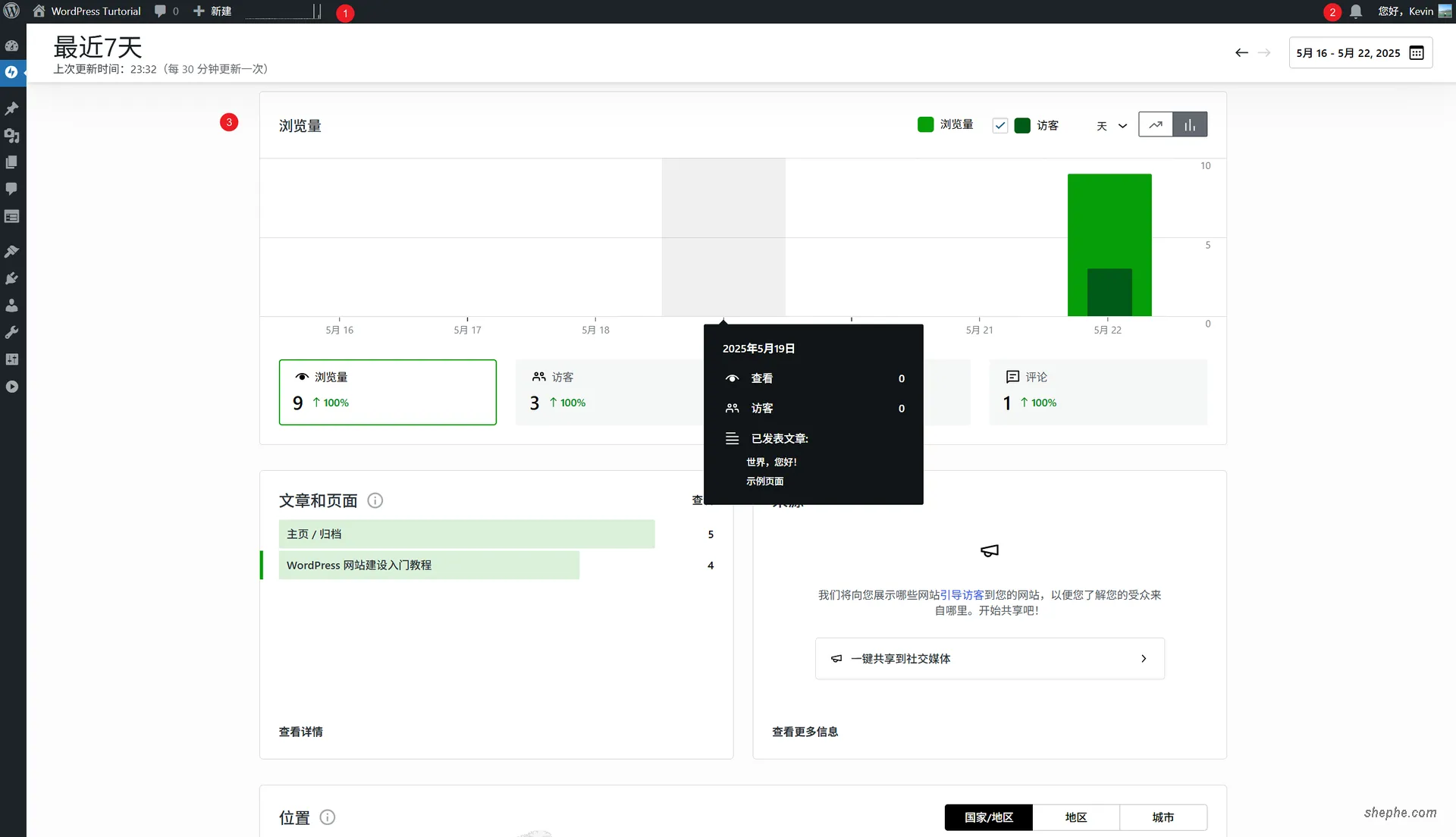1456x837 pixels.
Task: Open the 天 interval dropdown
Action: (x=1111, y=126)
